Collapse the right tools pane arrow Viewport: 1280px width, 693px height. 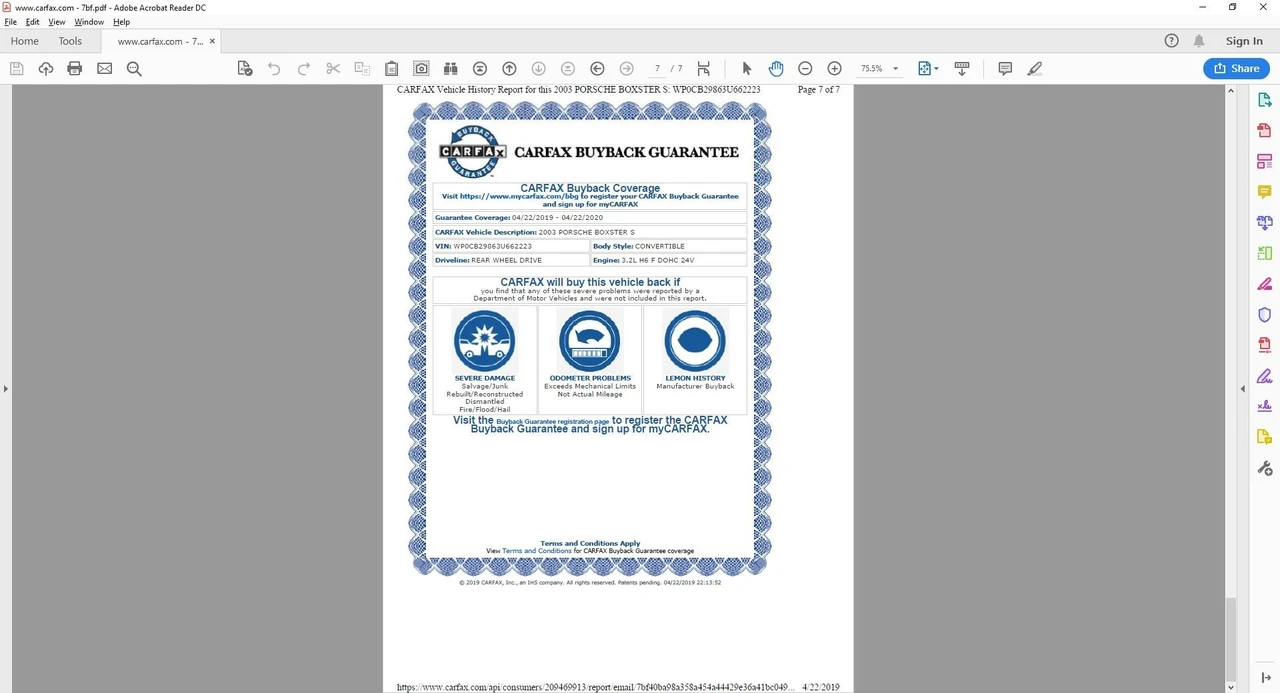1243,388
